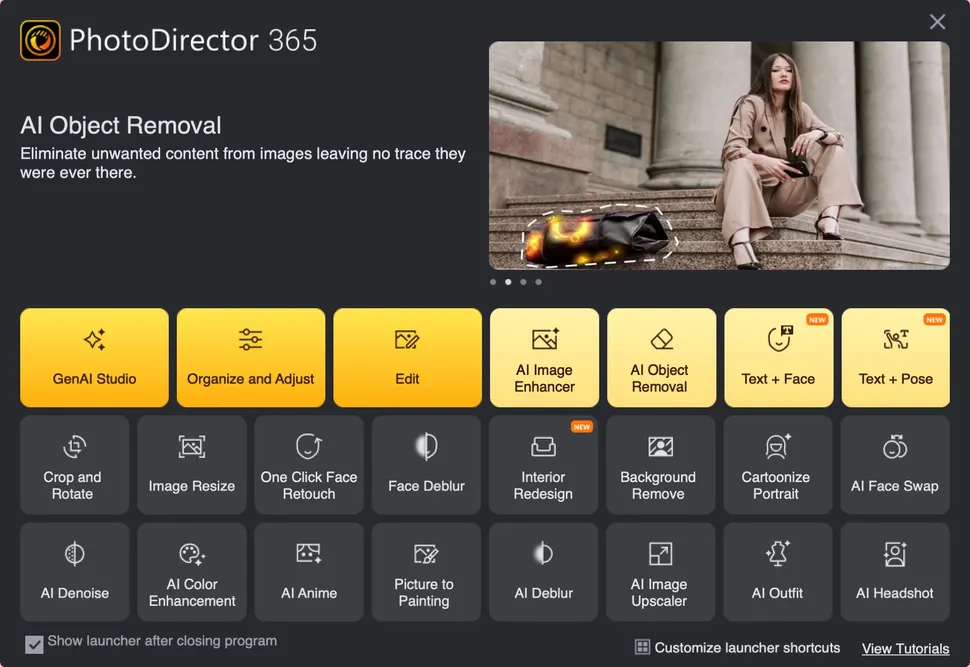Open AI Headshot tool
970x667 pixels.
[x=895, y=572]
